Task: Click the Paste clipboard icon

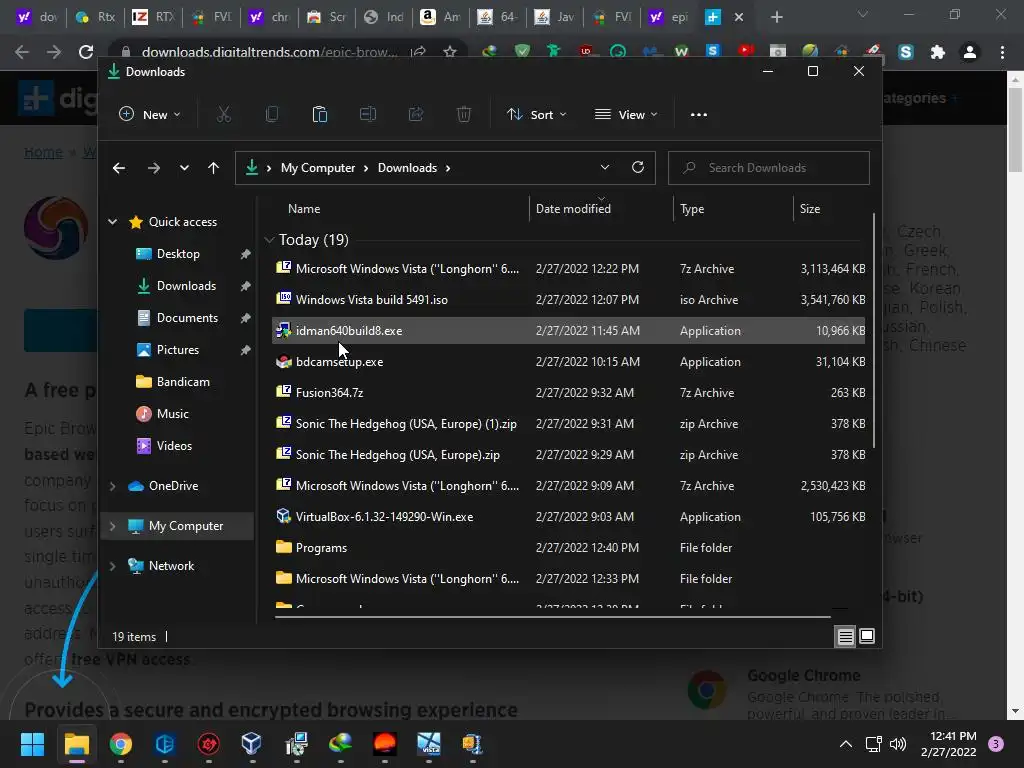Action: (x=319, y=114)
